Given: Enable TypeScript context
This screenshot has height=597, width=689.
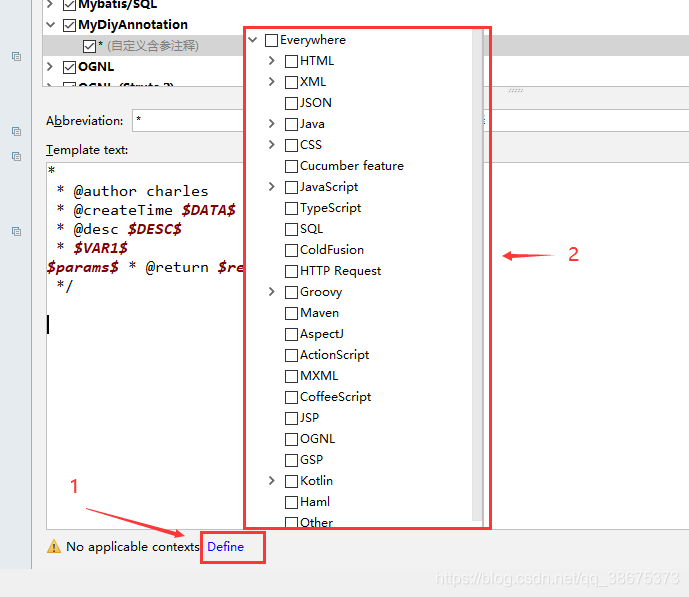Looking at the screenshot, I should pos(291,209).
